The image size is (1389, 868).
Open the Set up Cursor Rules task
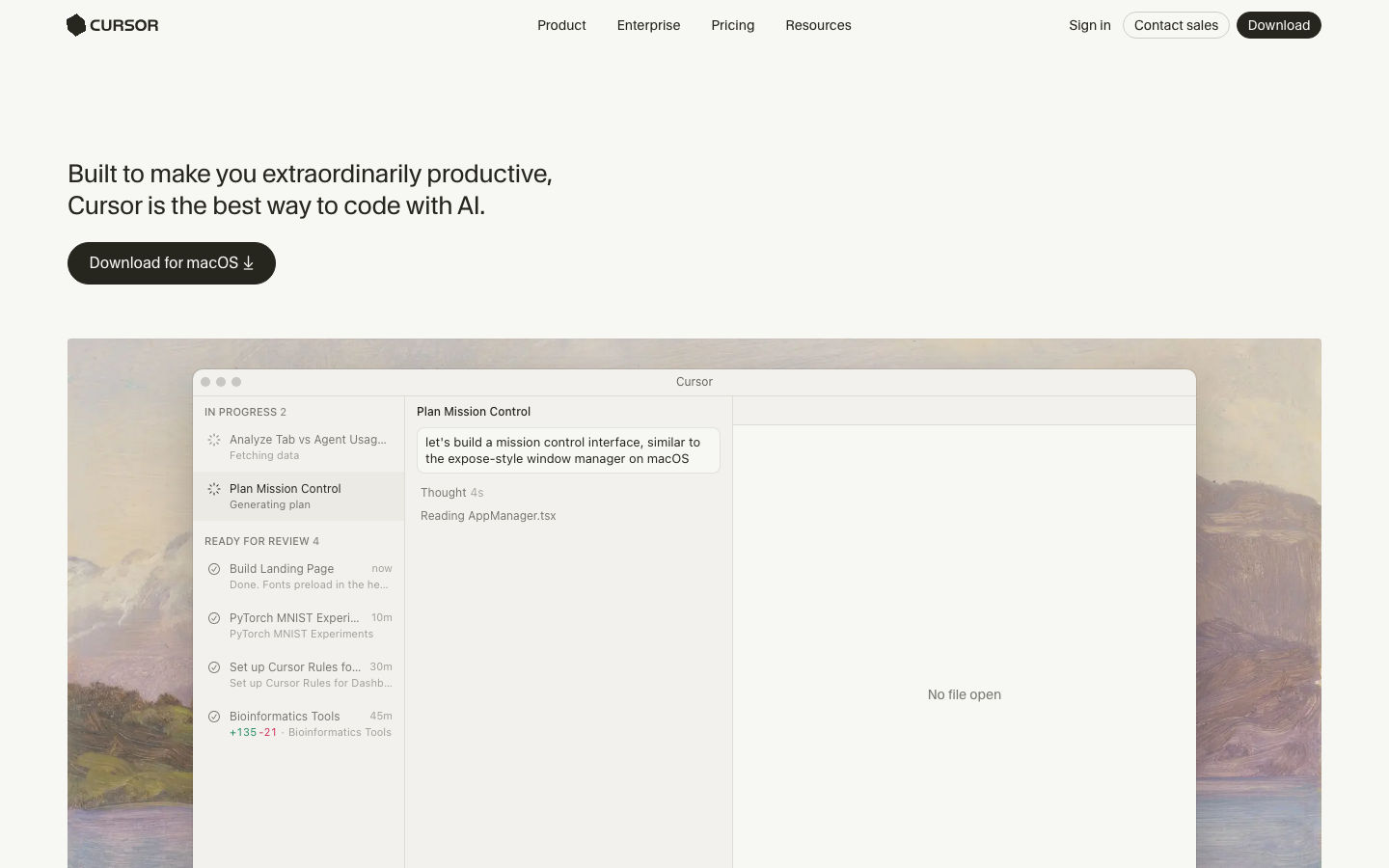pyautogui.click(x=299, y=675)
